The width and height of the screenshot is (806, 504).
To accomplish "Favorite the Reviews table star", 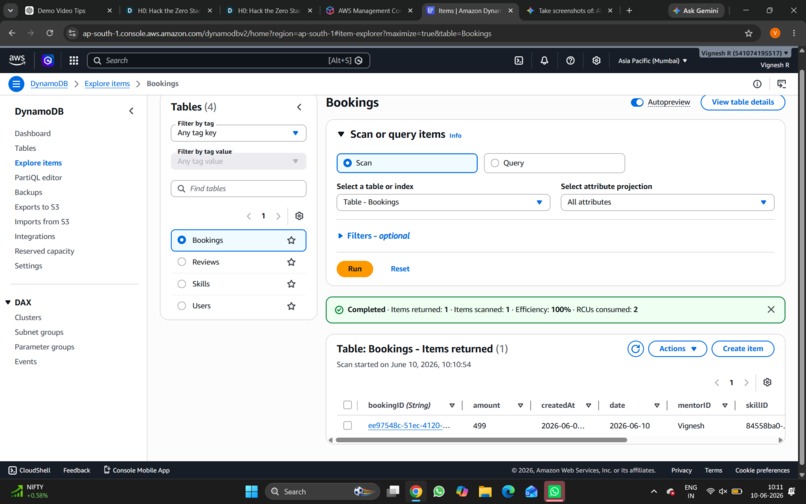I will tap(291, 262).
